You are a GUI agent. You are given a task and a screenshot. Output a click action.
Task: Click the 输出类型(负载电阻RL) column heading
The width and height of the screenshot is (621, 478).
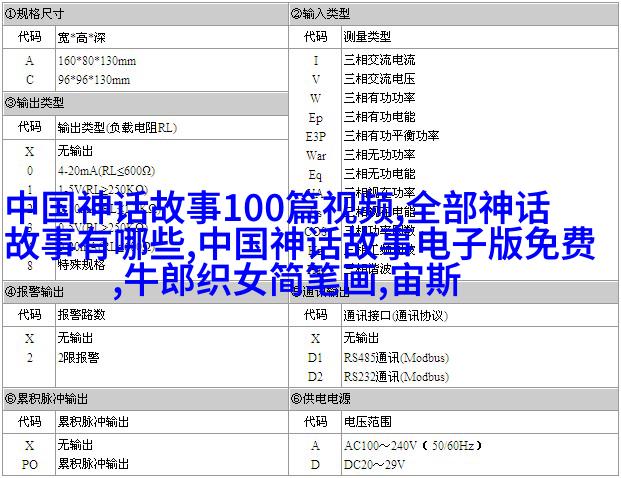[117, 128]
